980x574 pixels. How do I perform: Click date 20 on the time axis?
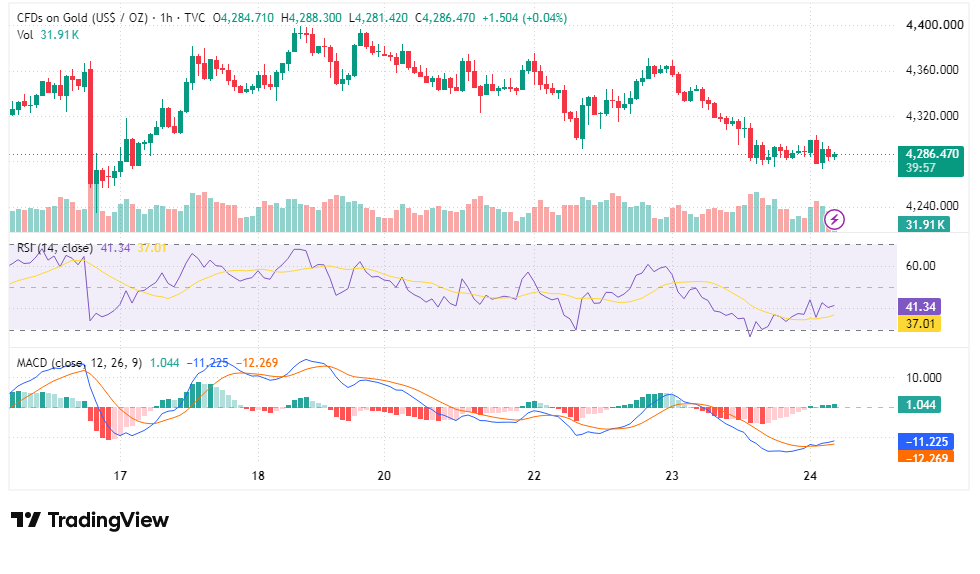point(384,476)
